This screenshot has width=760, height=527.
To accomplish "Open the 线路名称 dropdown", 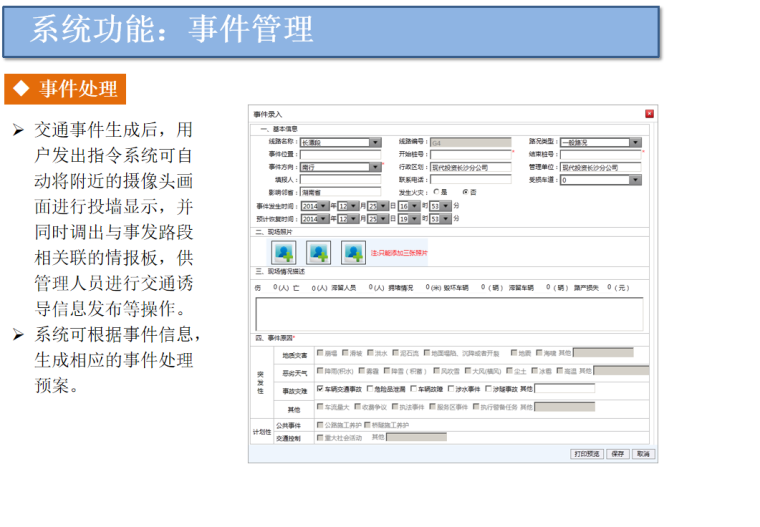I will pos(376,143).
